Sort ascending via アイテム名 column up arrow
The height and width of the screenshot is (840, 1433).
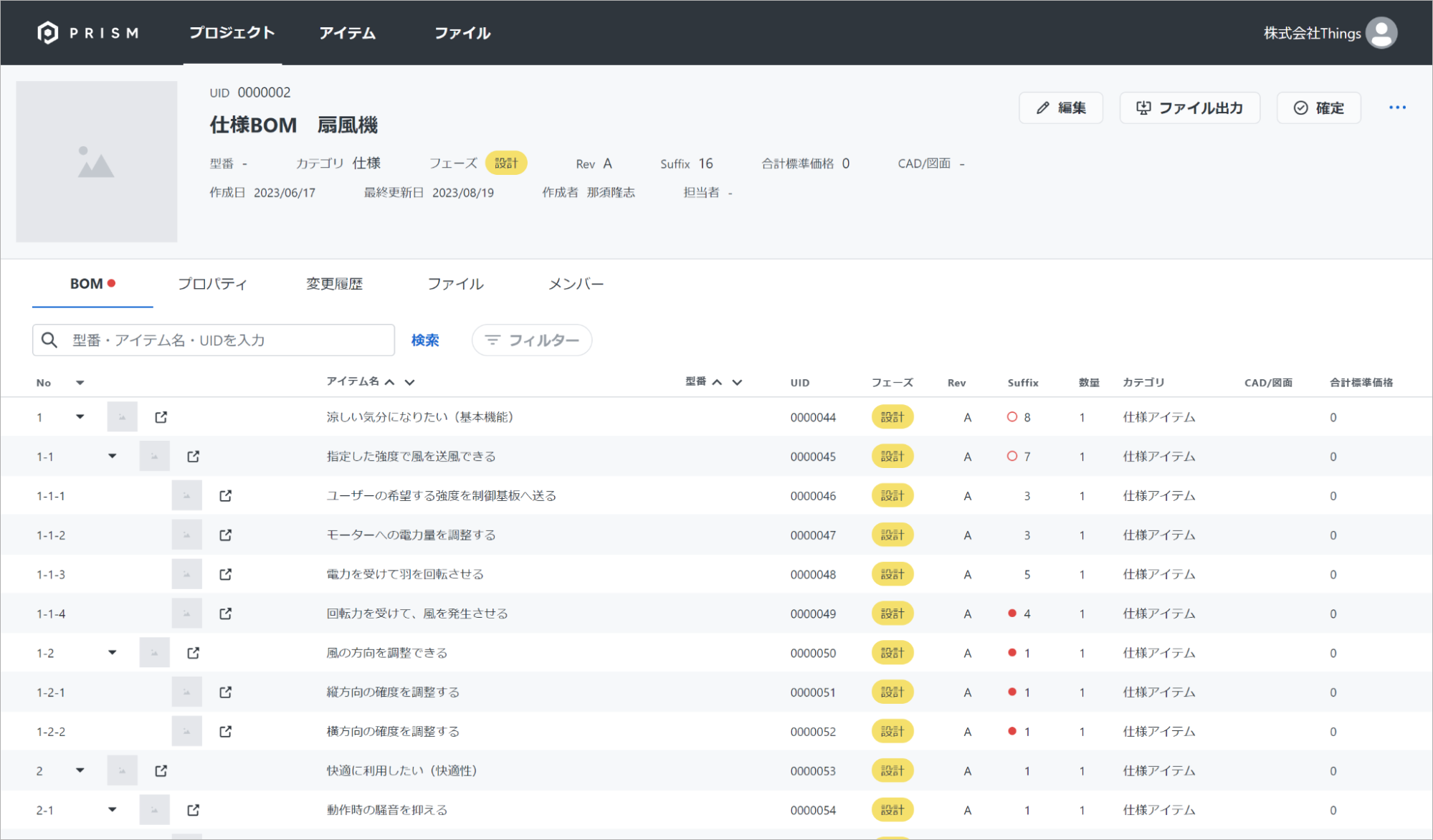point(389,382)
